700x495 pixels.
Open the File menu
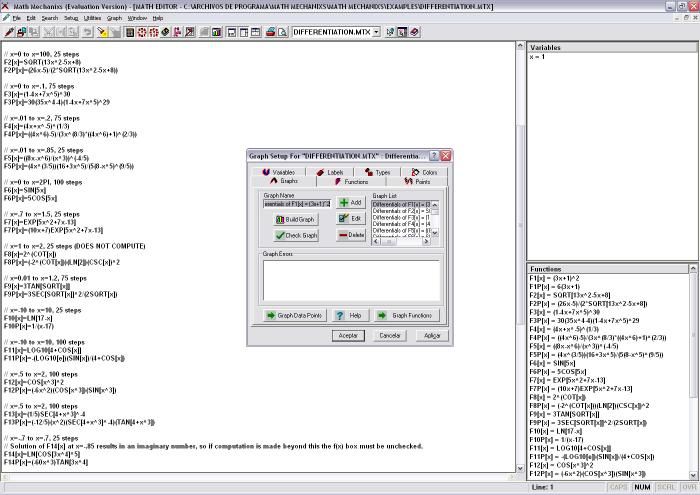pos(17,18)
